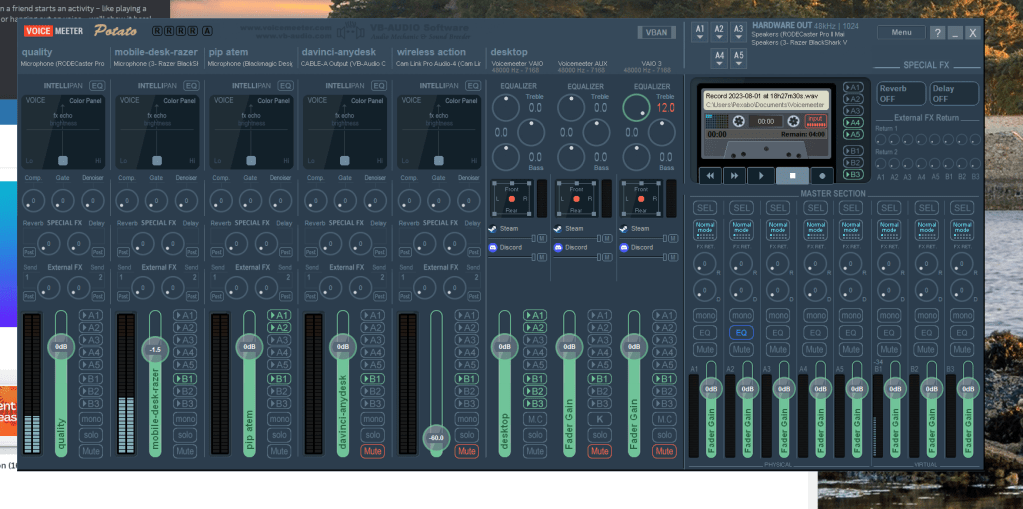Click the Discord icon in the VAIO 3 strip
The width and height of the screenshot is (1023, 509).
pos(624,248)
